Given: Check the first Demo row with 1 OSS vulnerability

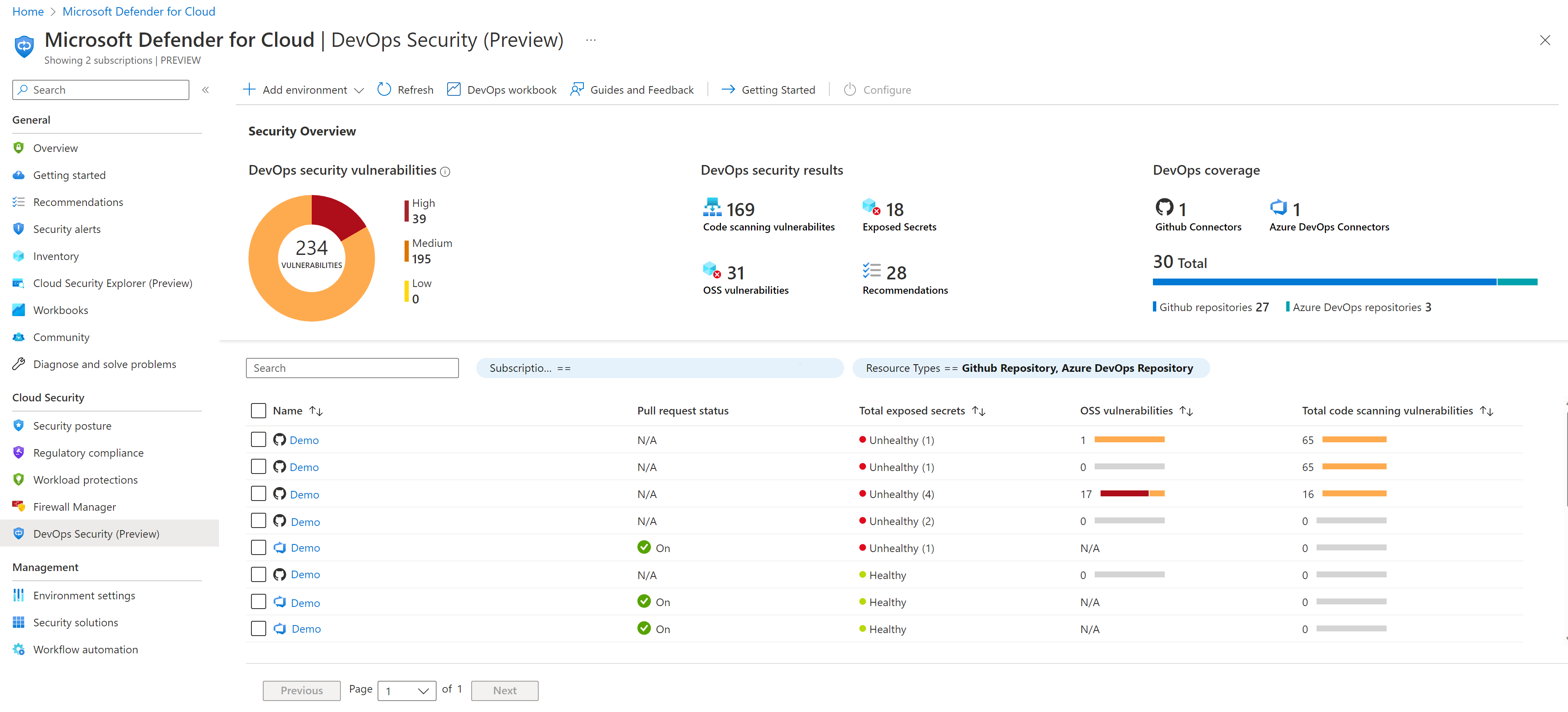Looking at the screenshot, I should [259, 440].
